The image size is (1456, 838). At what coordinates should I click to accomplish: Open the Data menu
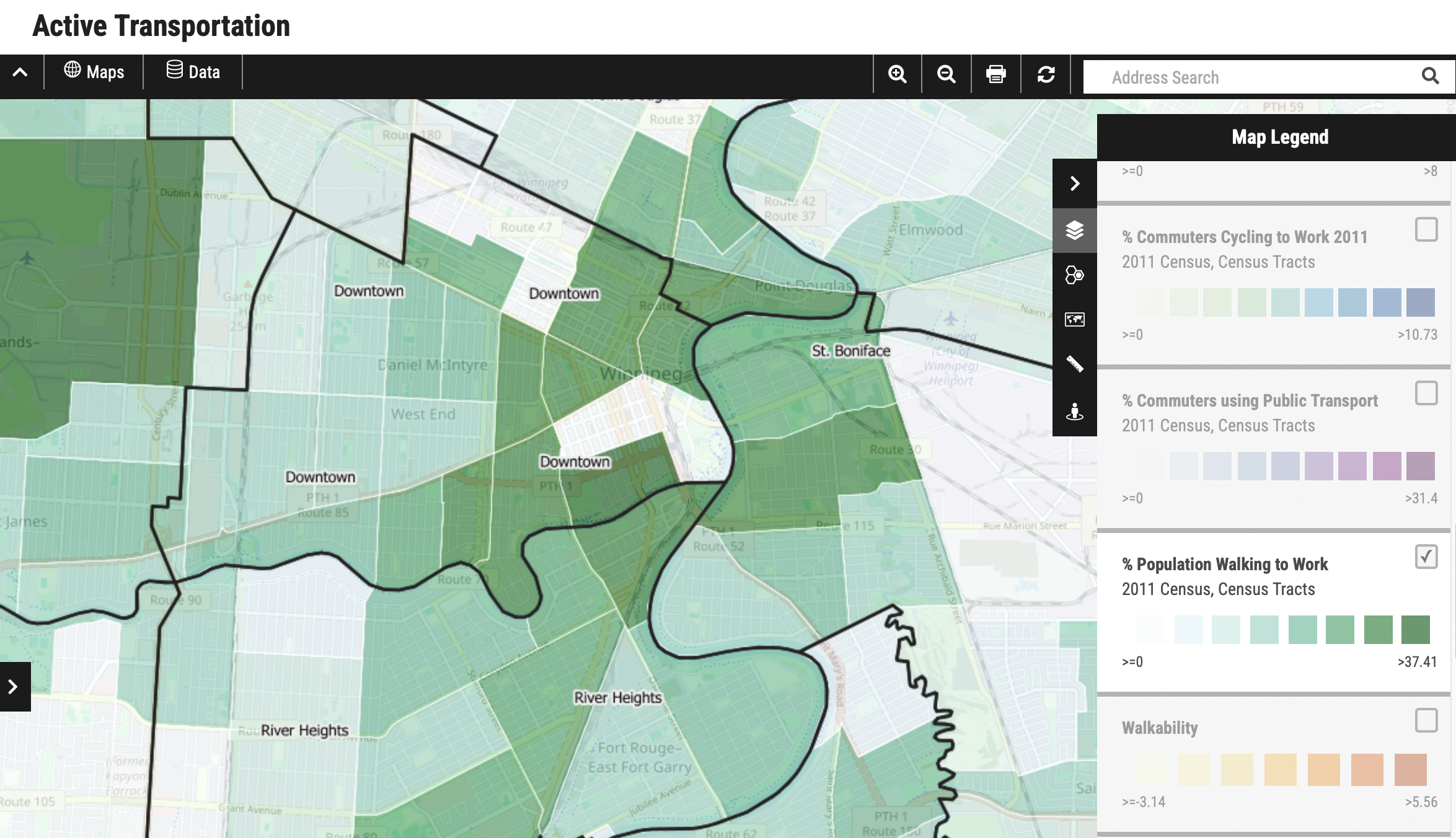point(193,72)
